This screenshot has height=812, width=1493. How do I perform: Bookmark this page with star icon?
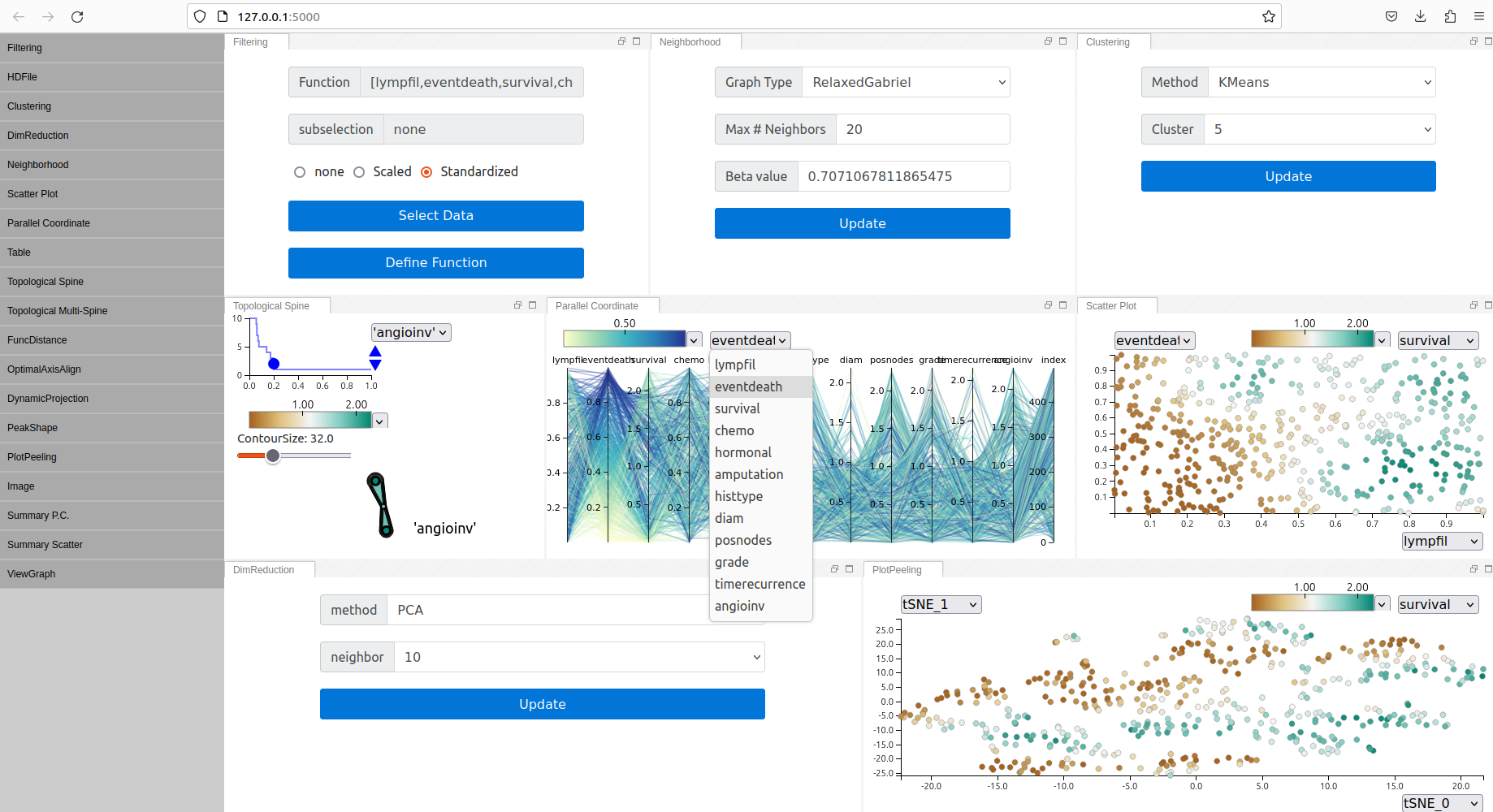point(1268,16)
